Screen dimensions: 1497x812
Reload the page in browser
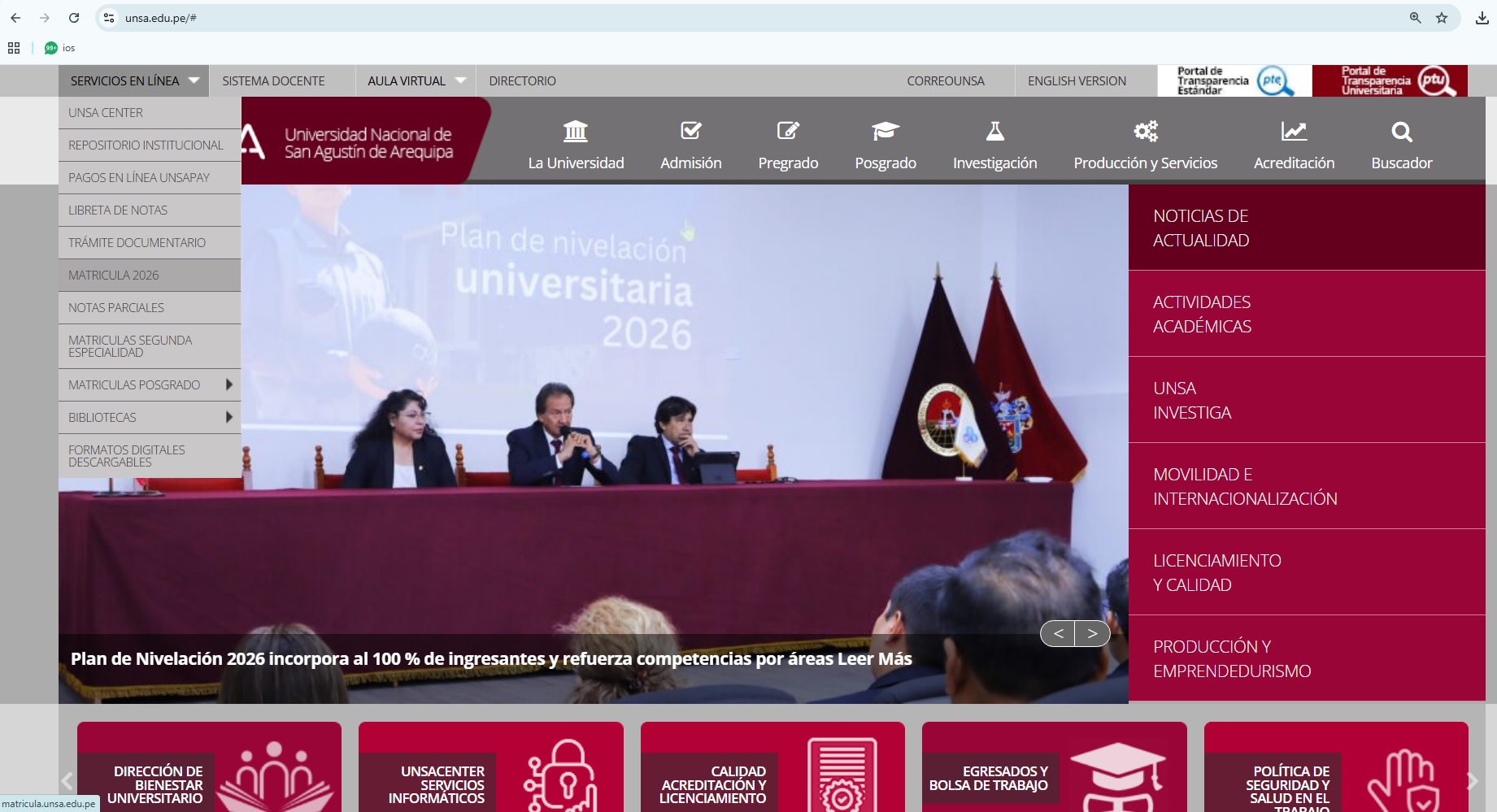tap(74, 18)
